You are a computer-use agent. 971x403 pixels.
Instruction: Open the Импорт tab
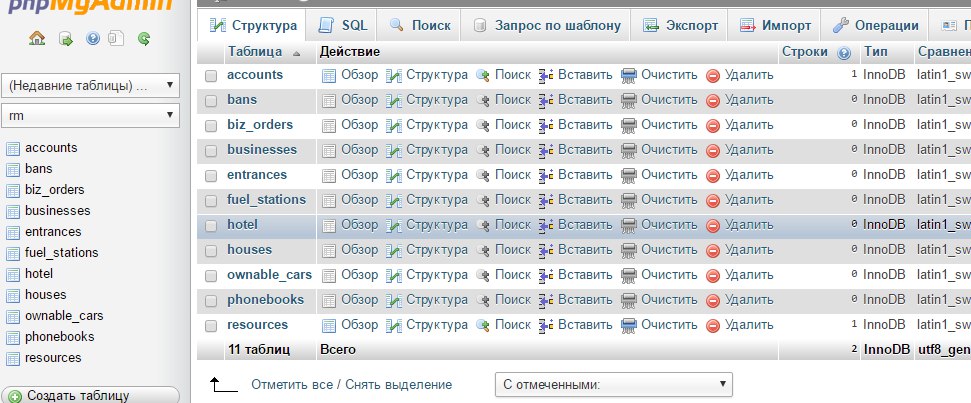point(775,25)
